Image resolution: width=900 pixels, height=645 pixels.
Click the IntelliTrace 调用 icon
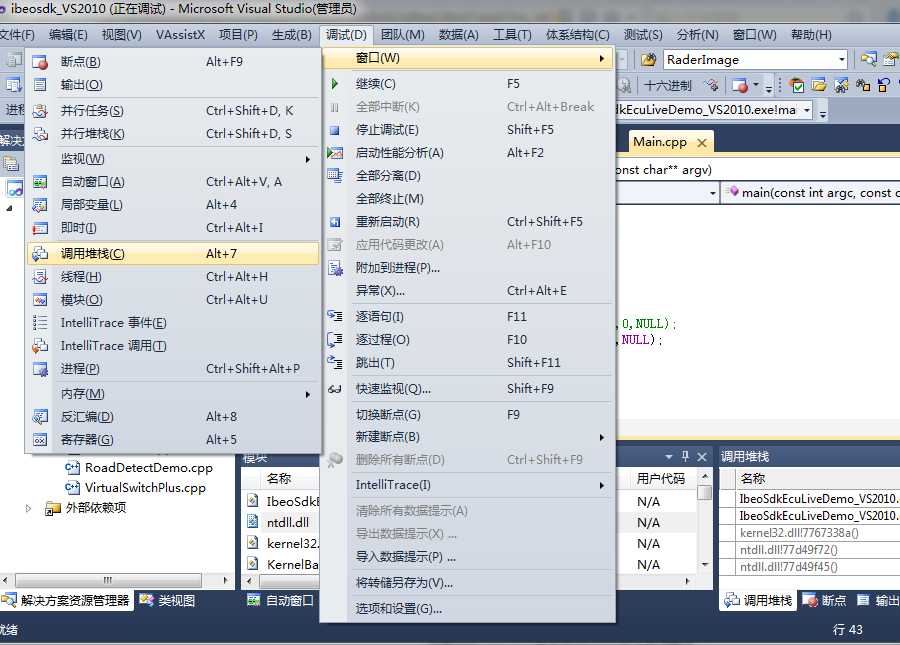(40, 345)
